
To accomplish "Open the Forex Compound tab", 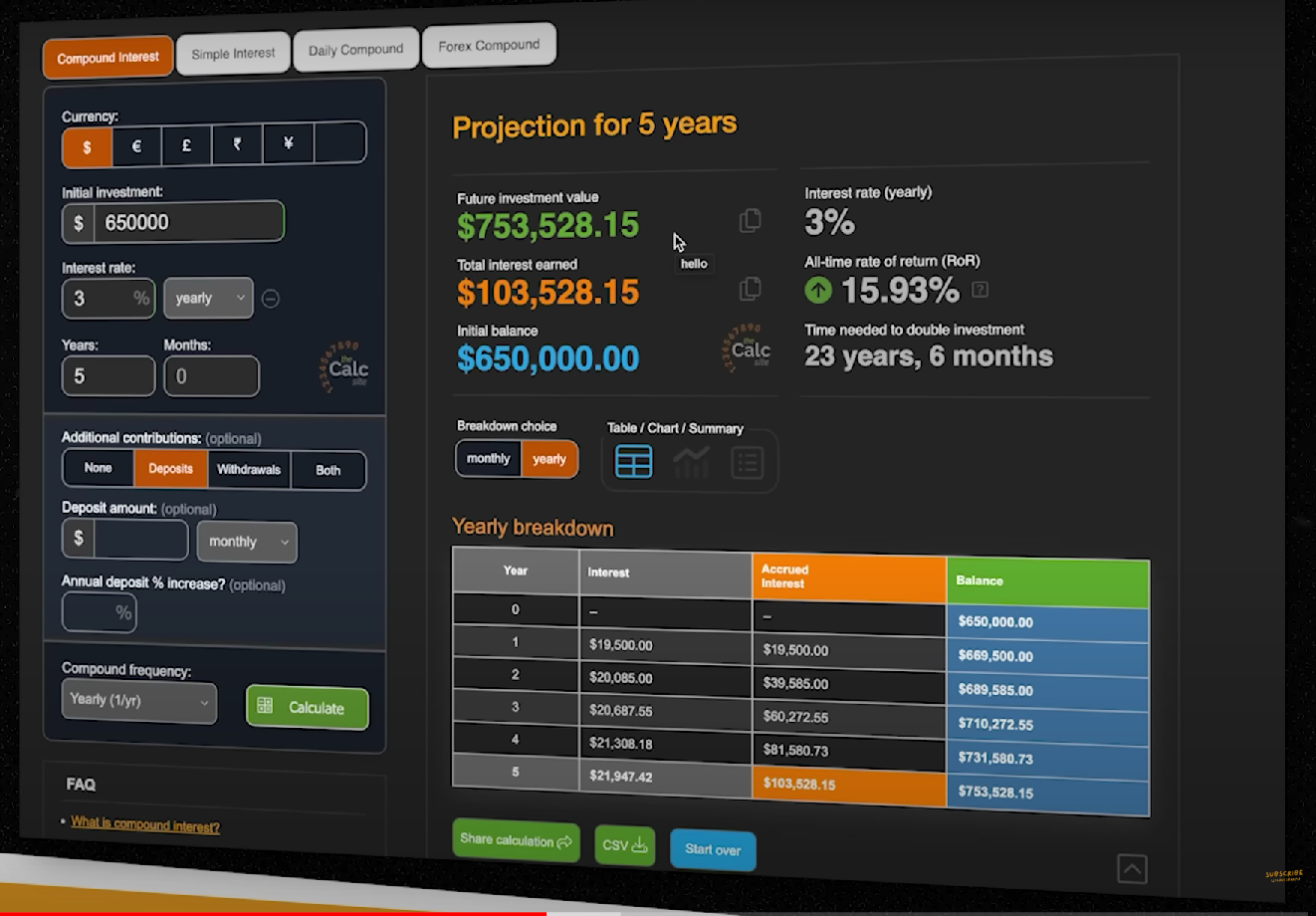I will (x=489, y=46).
